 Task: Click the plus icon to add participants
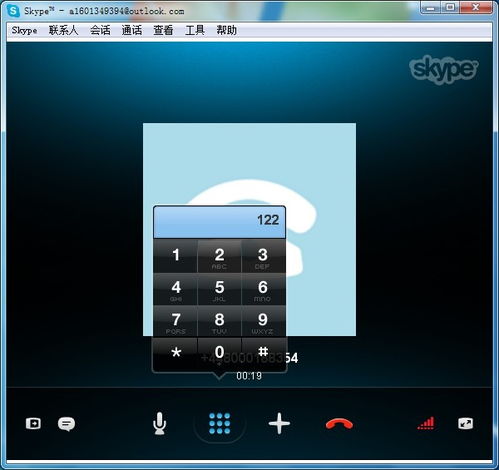coord(279,423)
